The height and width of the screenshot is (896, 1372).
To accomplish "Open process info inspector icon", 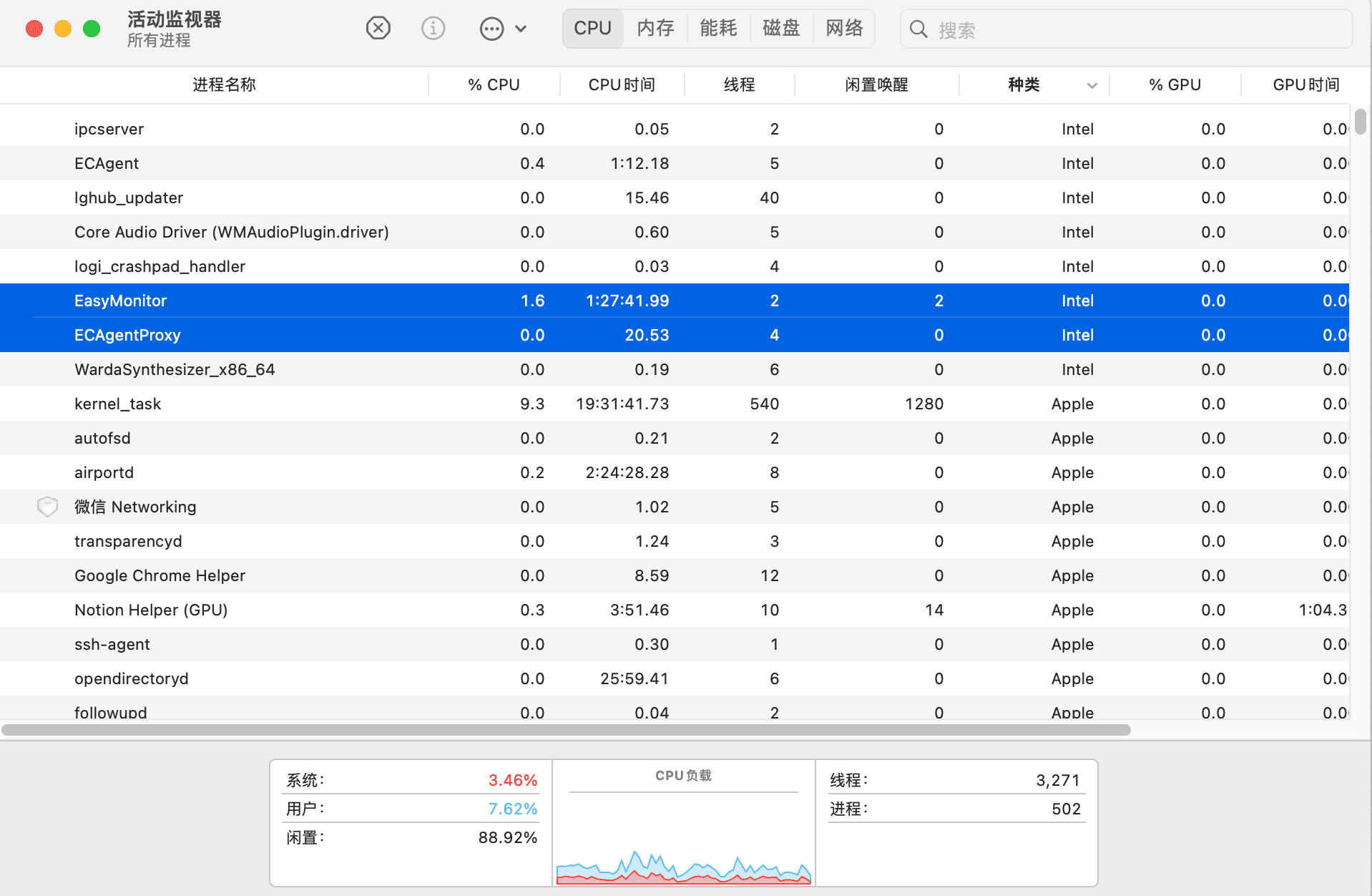I will [433, 29].
